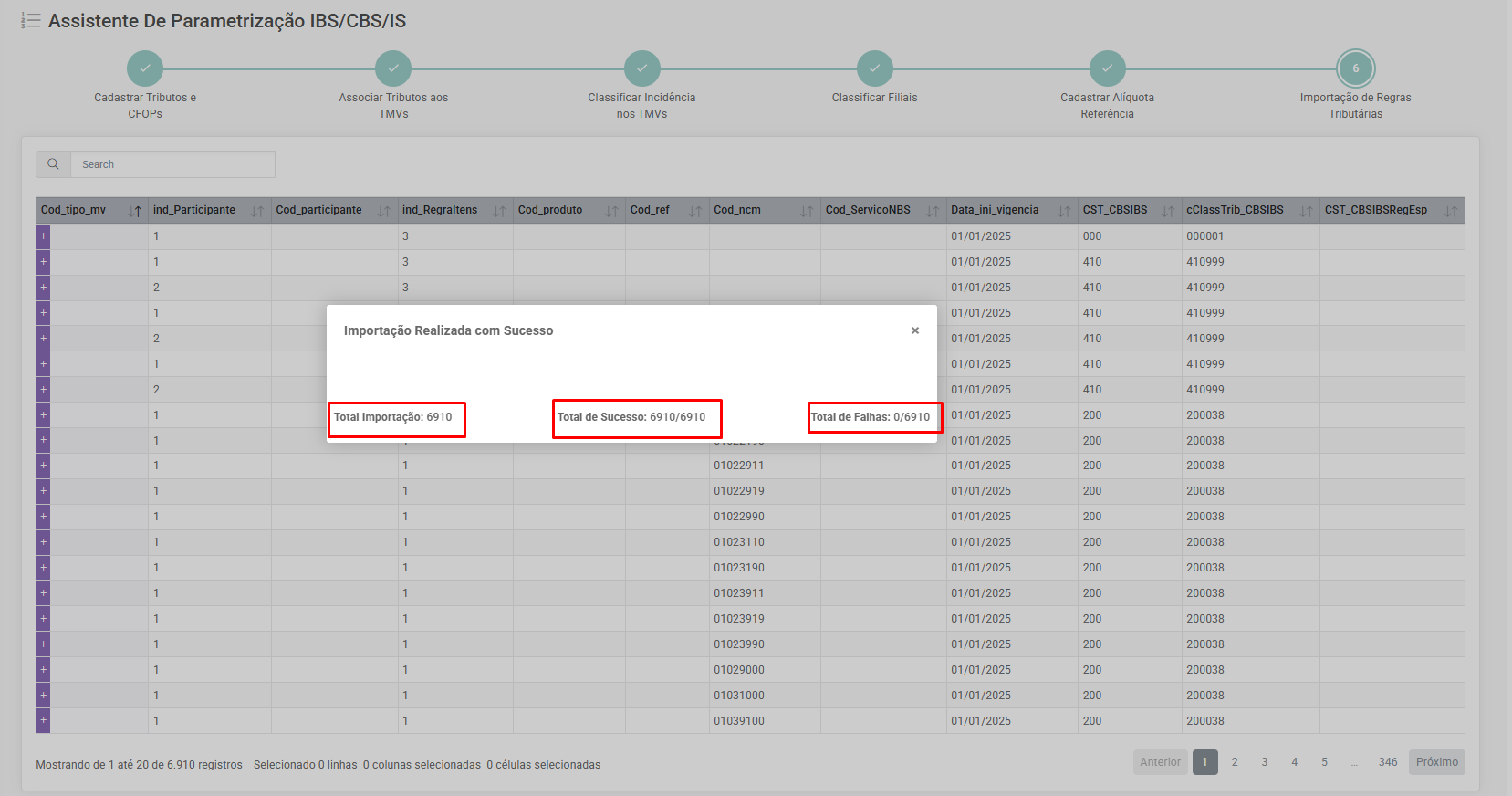Sort by the Cod_produto column arrows
This screenshot has width=1512, height=796.
tap(611, 211)
